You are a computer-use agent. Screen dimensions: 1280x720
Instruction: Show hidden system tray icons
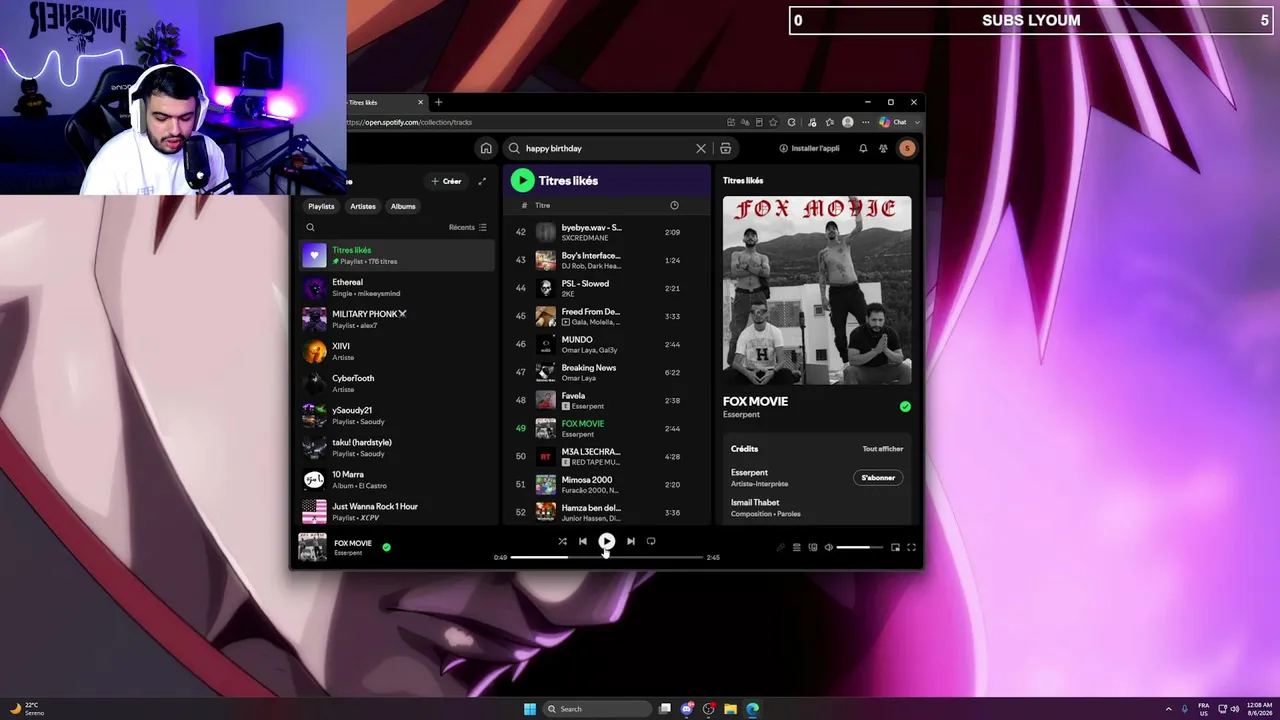(1168, 709)
